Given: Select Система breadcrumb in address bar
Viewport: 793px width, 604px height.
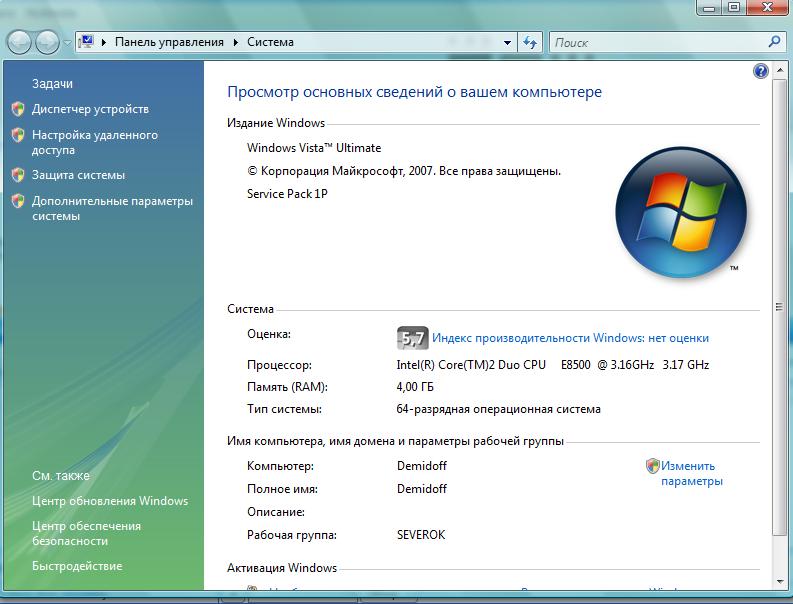Looking at the screenshot, I should [x=270, y=42].
